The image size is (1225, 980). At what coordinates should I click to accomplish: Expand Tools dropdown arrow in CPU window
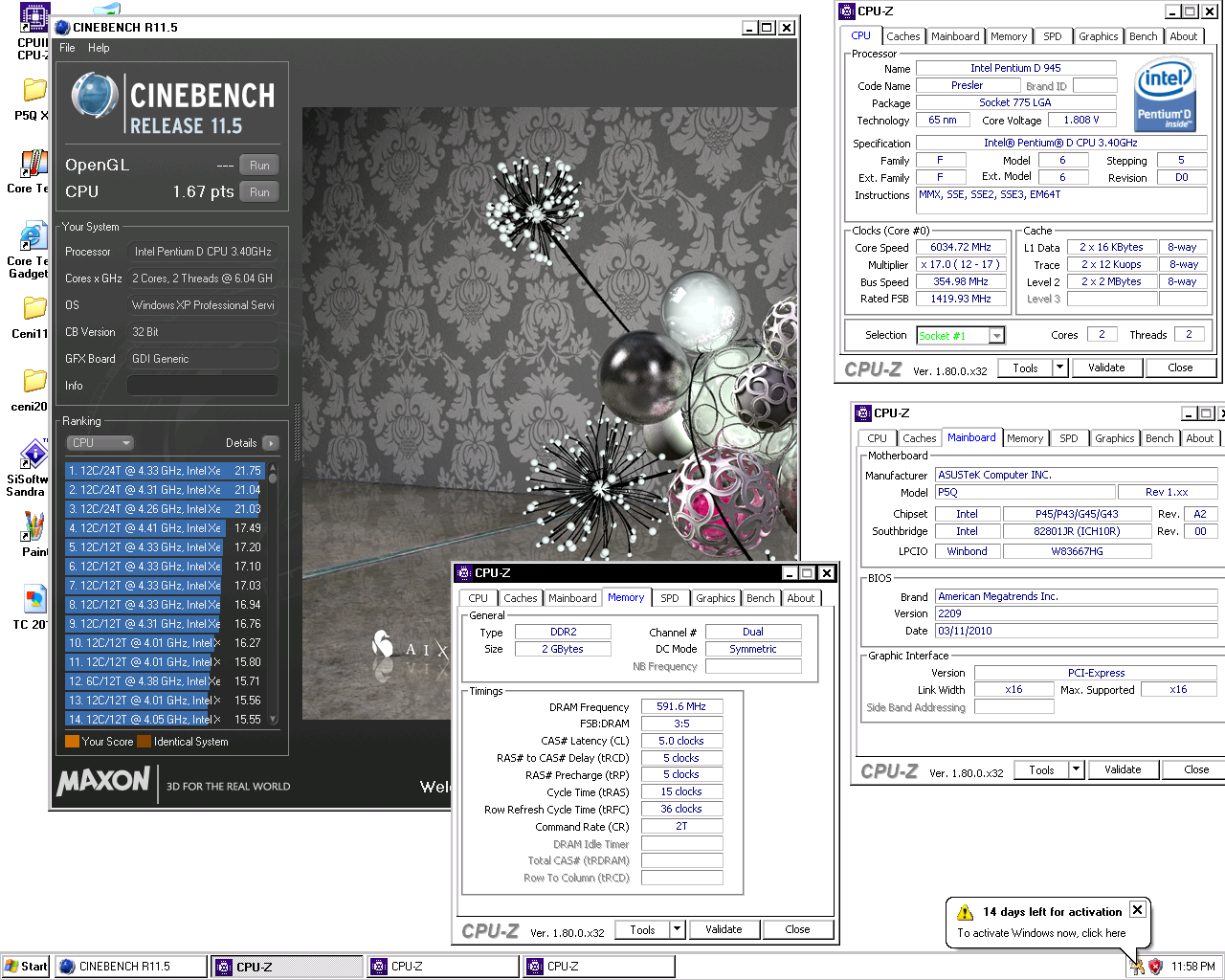(1059, 367)
